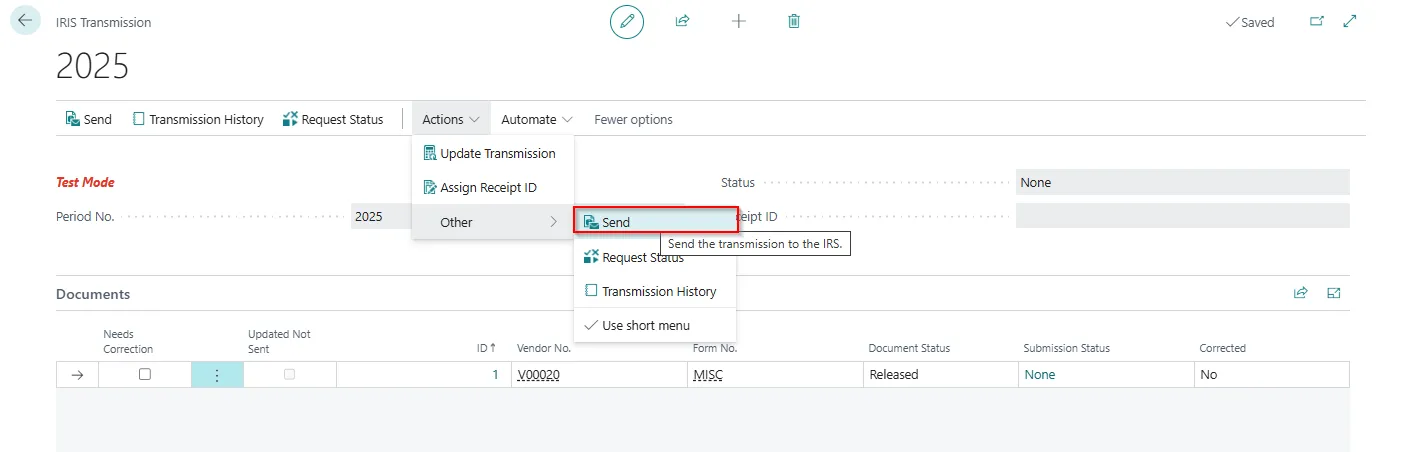The width and height of the screenshot is (1416, 452).
Task: Check the Needs Correction checkbox
Action: pyautogui.click(x=145, y=374)
